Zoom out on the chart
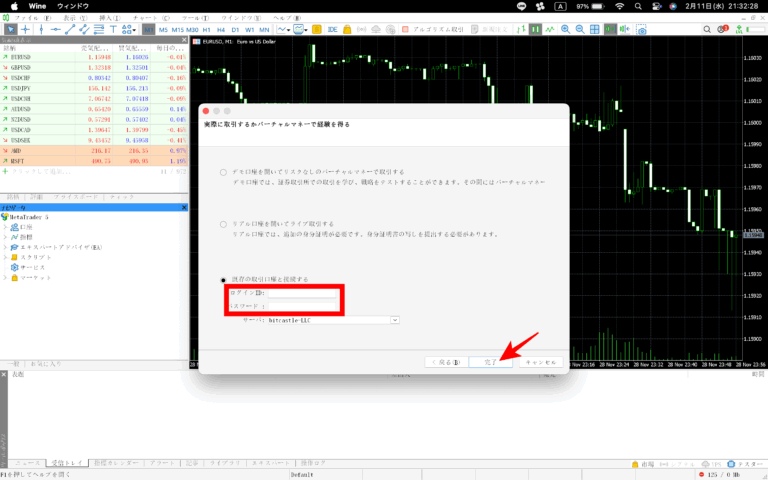This screenshot has height=480, width=768. 580,29
